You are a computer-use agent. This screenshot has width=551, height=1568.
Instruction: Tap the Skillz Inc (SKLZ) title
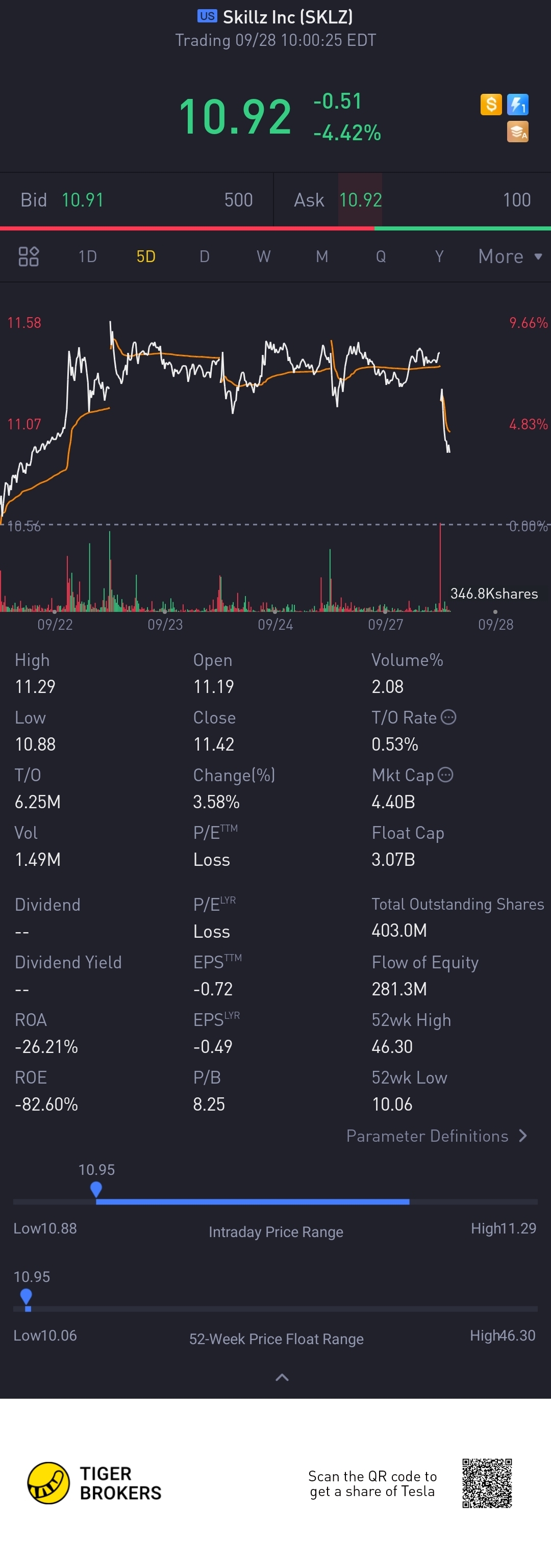[x=288, y=16]
